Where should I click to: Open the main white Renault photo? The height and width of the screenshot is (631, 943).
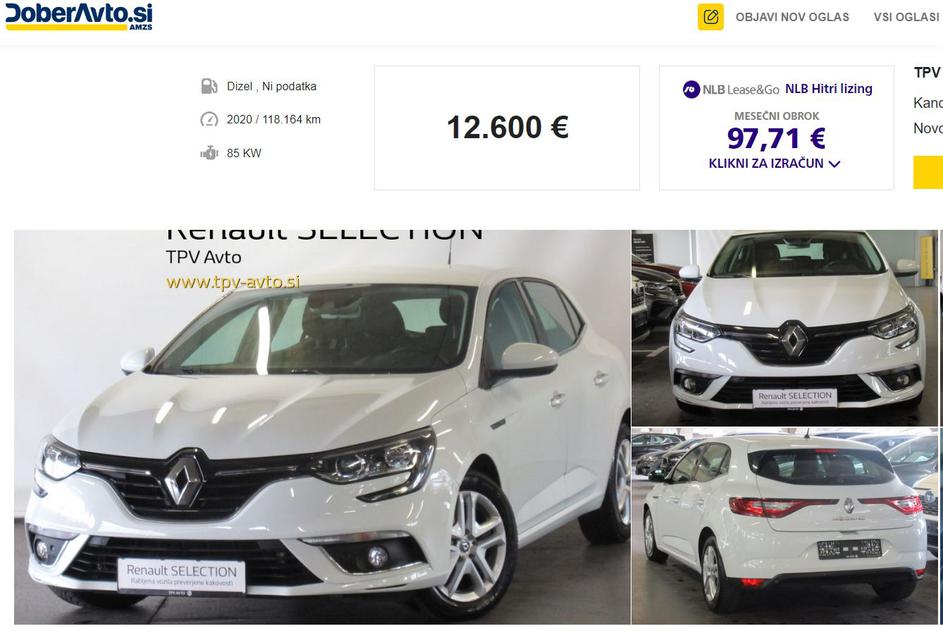(x=322, y=427)
